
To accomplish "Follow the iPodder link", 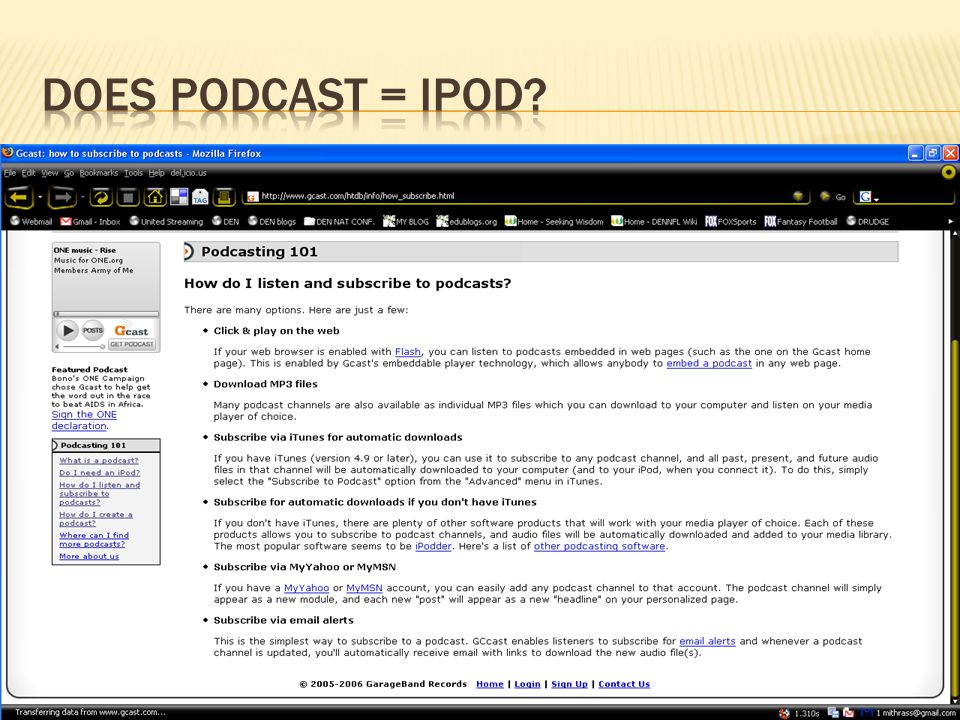I will [433, 546].
